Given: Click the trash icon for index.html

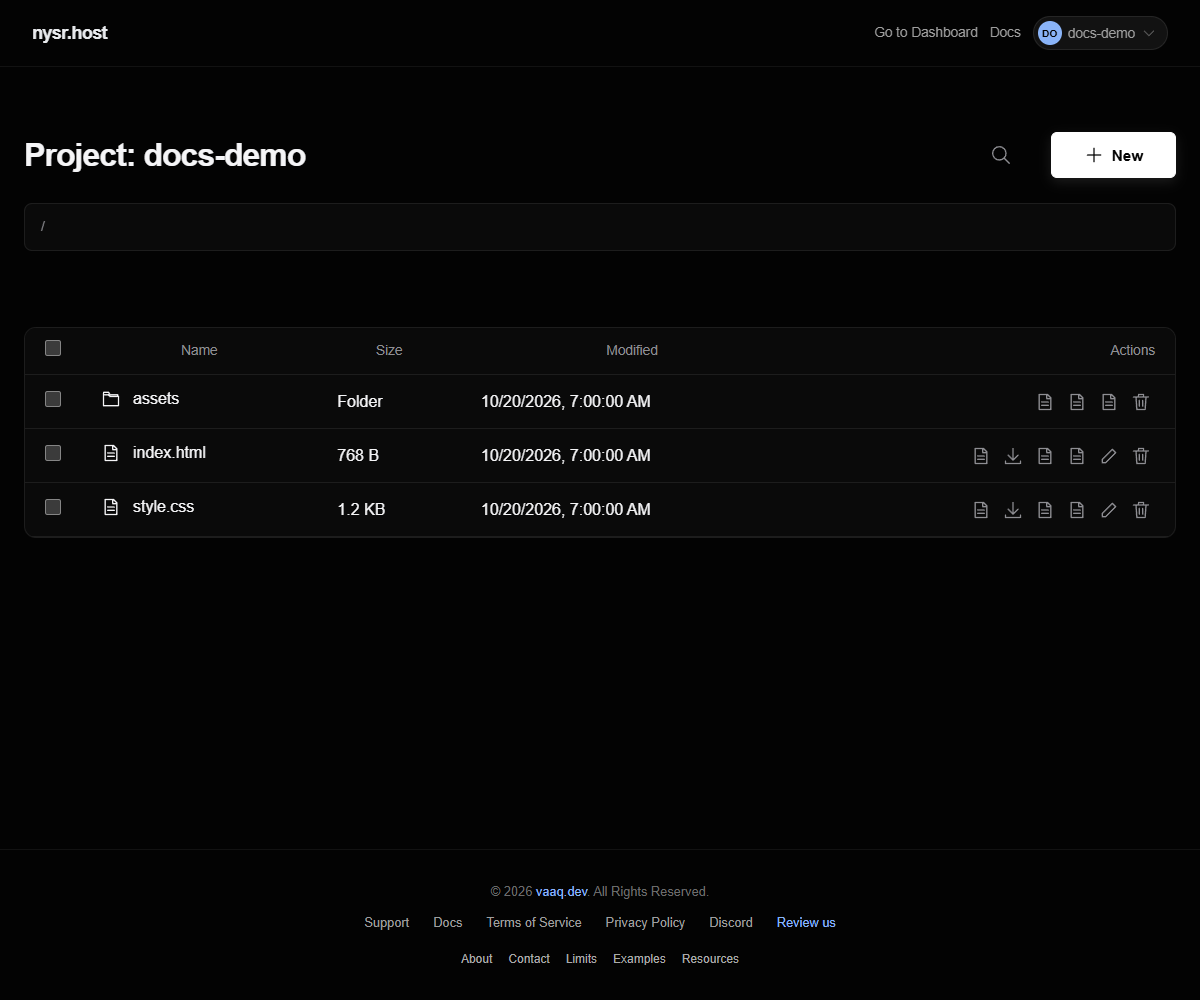Looking at the screenshot, I should [1141, 456].
